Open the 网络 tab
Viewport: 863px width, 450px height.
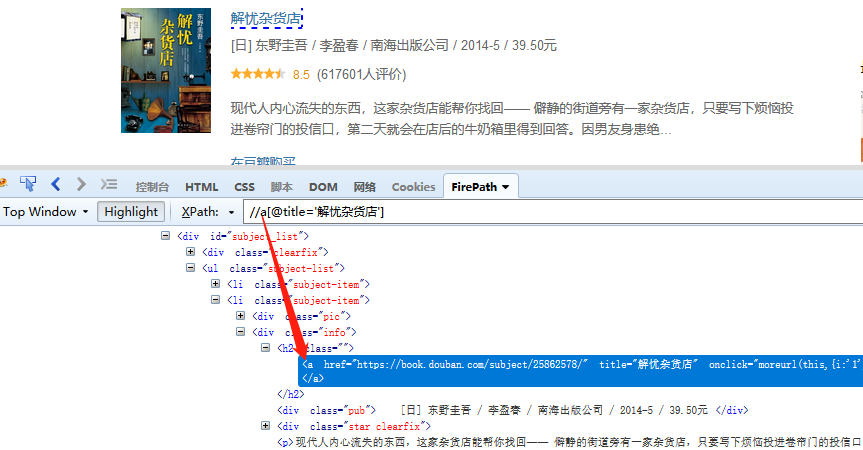click(364, 187)
